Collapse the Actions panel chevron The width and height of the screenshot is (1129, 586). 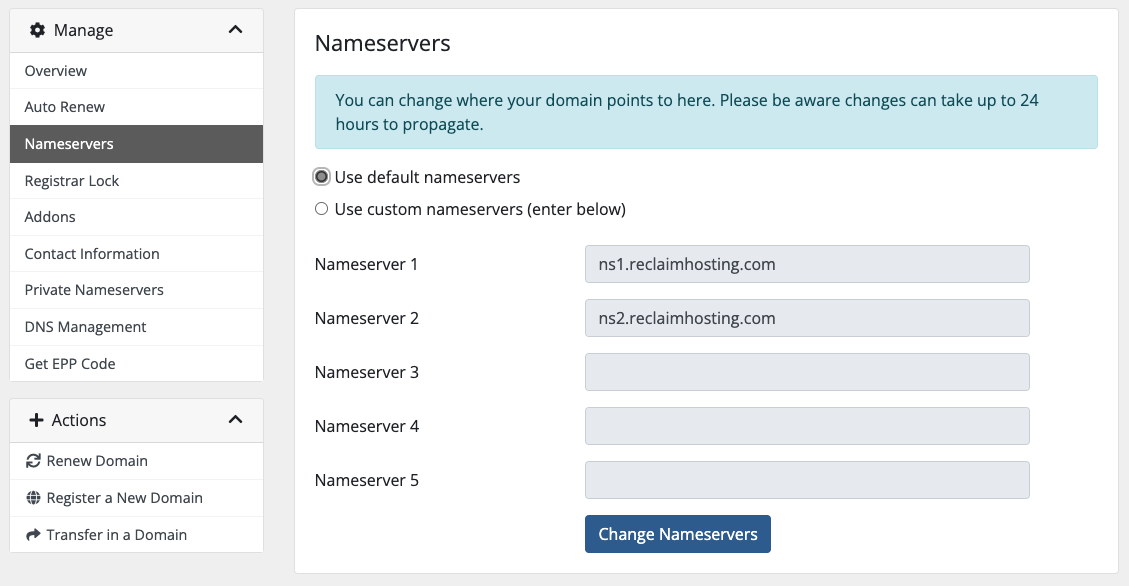point(235,420)
